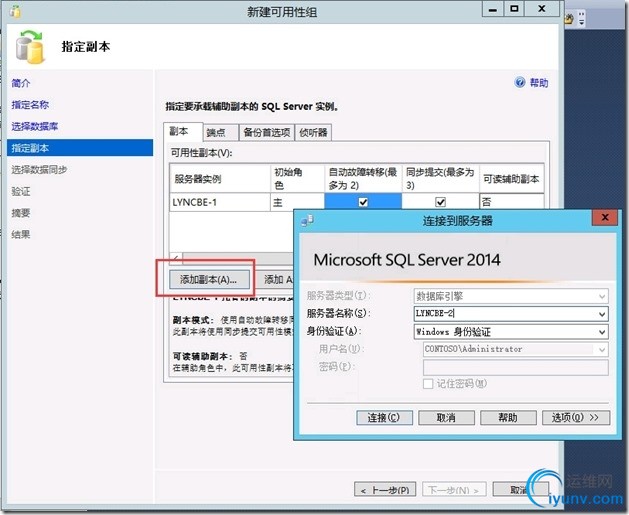Open the 服务器类型 dropdown
Screen dimensions: 629x515
tap(602, 296)
